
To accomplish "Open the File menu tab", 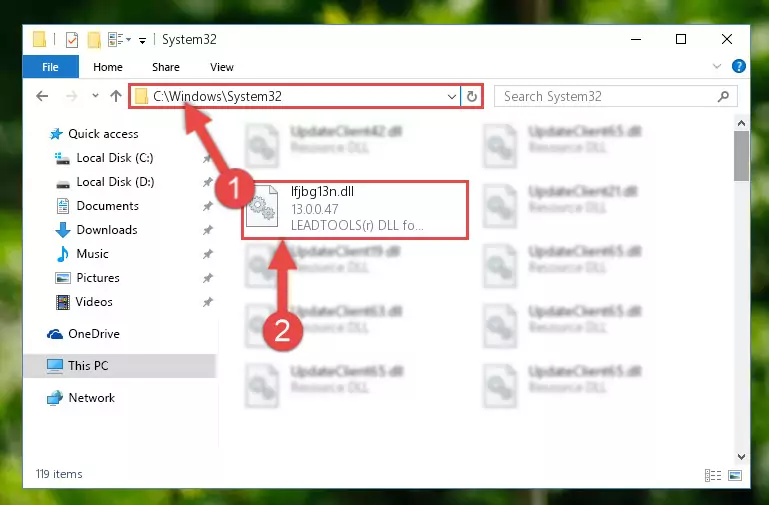I will coord(51,67).
